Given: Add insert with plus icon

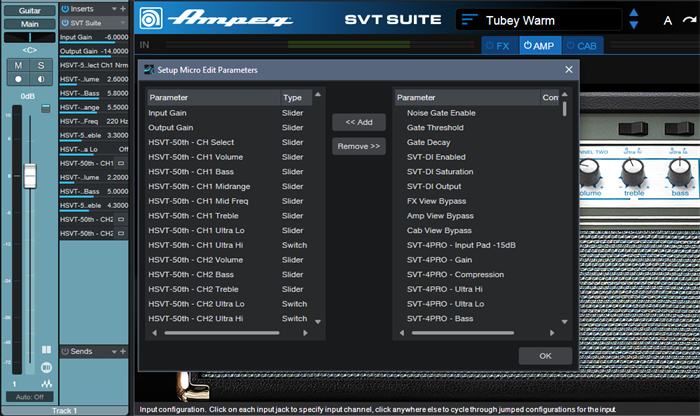Looking at the screenshot, I should [123, 8].
